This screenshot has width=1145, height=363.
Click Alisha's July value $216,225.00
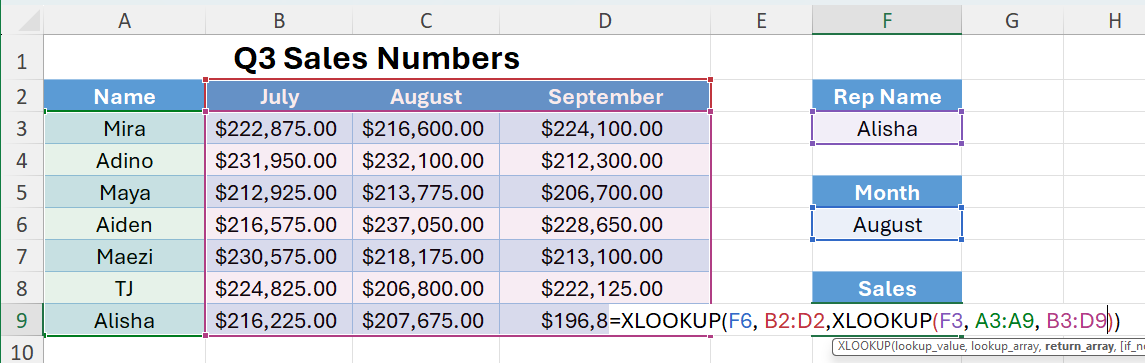(x=279, y=320)
